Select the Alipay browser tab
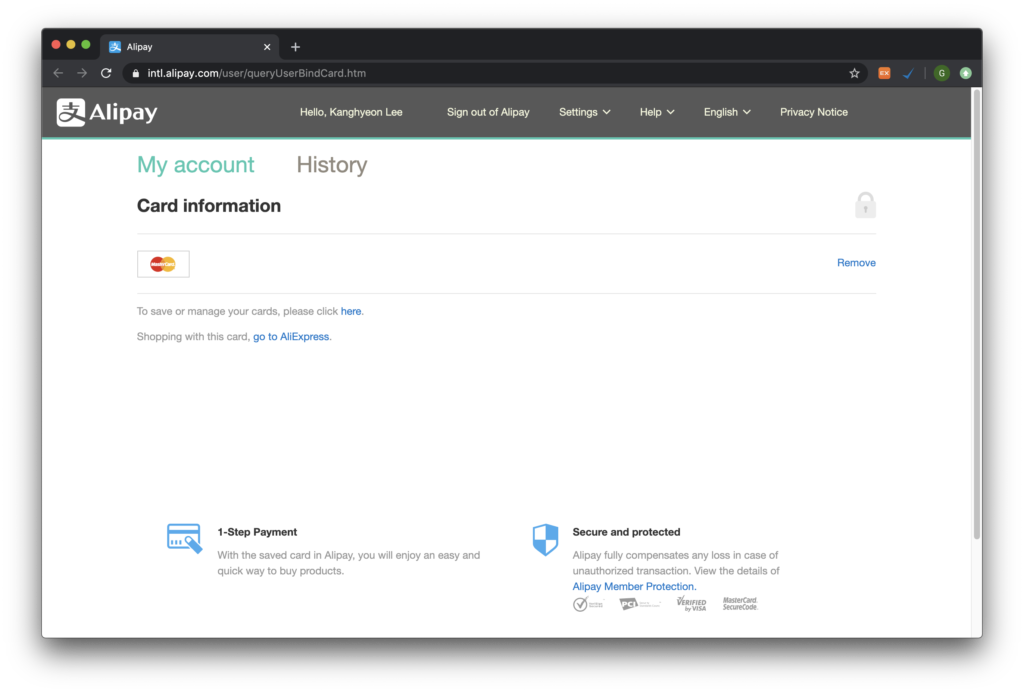The image size is (1024, 693). (189, 47)
